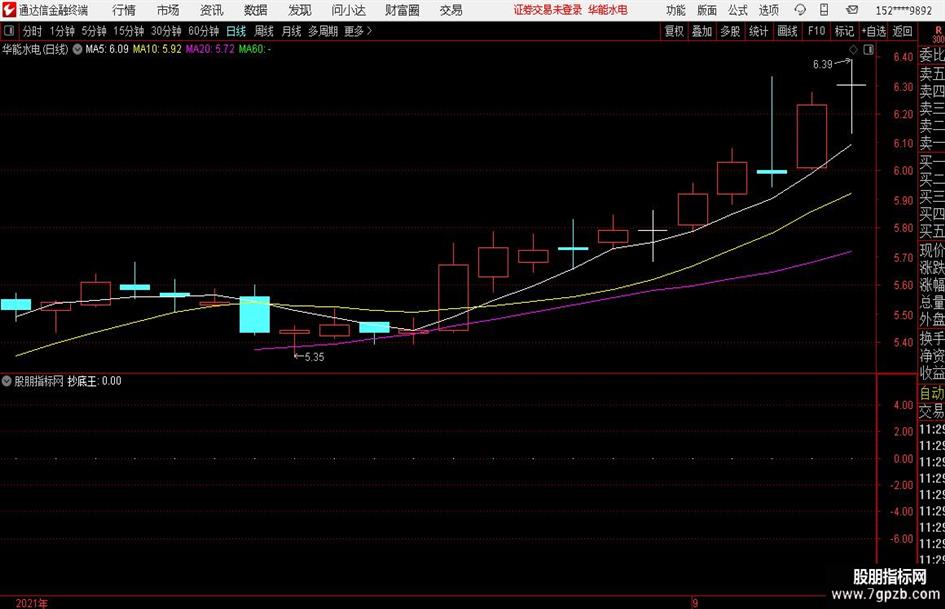Click the account number 152****9892
The height and width of the screenshot is (609, 945).
pyautogui.click(x=903, y=10)
